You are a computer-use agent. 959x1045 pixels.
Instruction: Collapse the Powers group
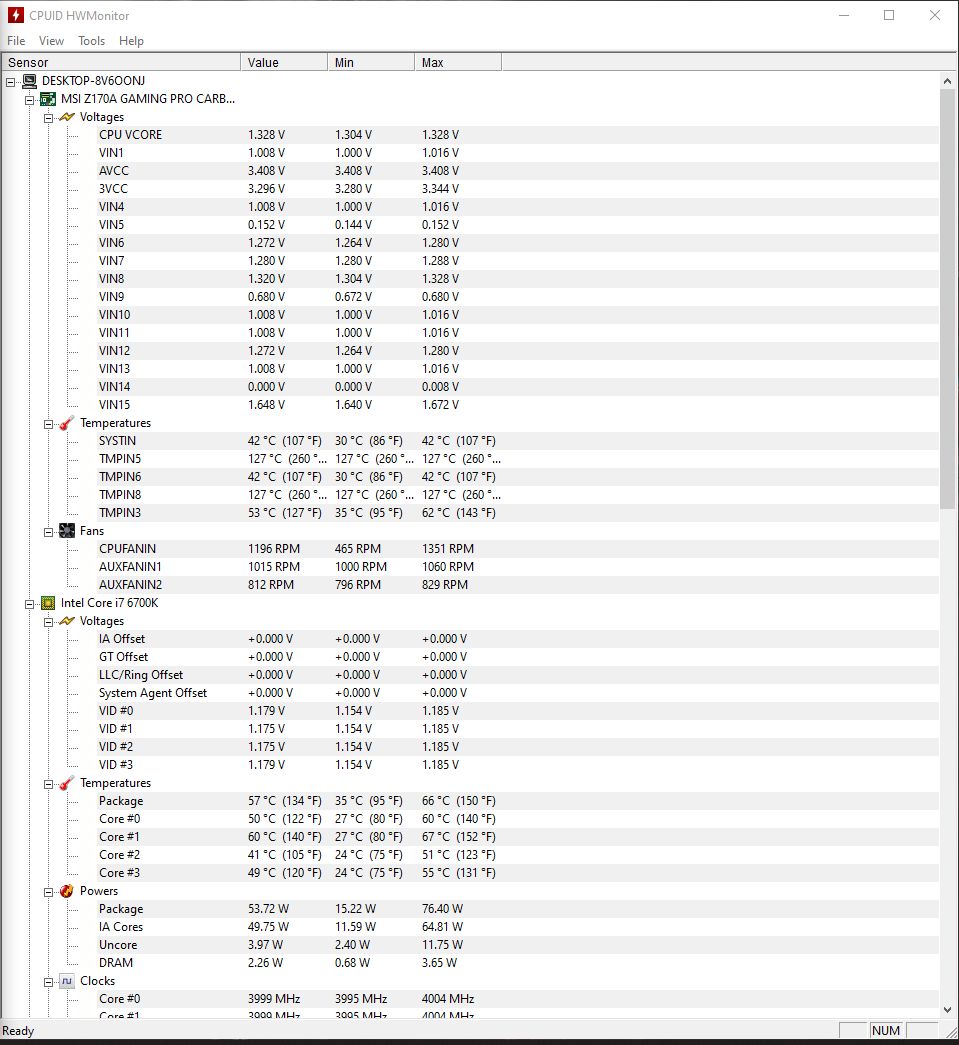48,892
